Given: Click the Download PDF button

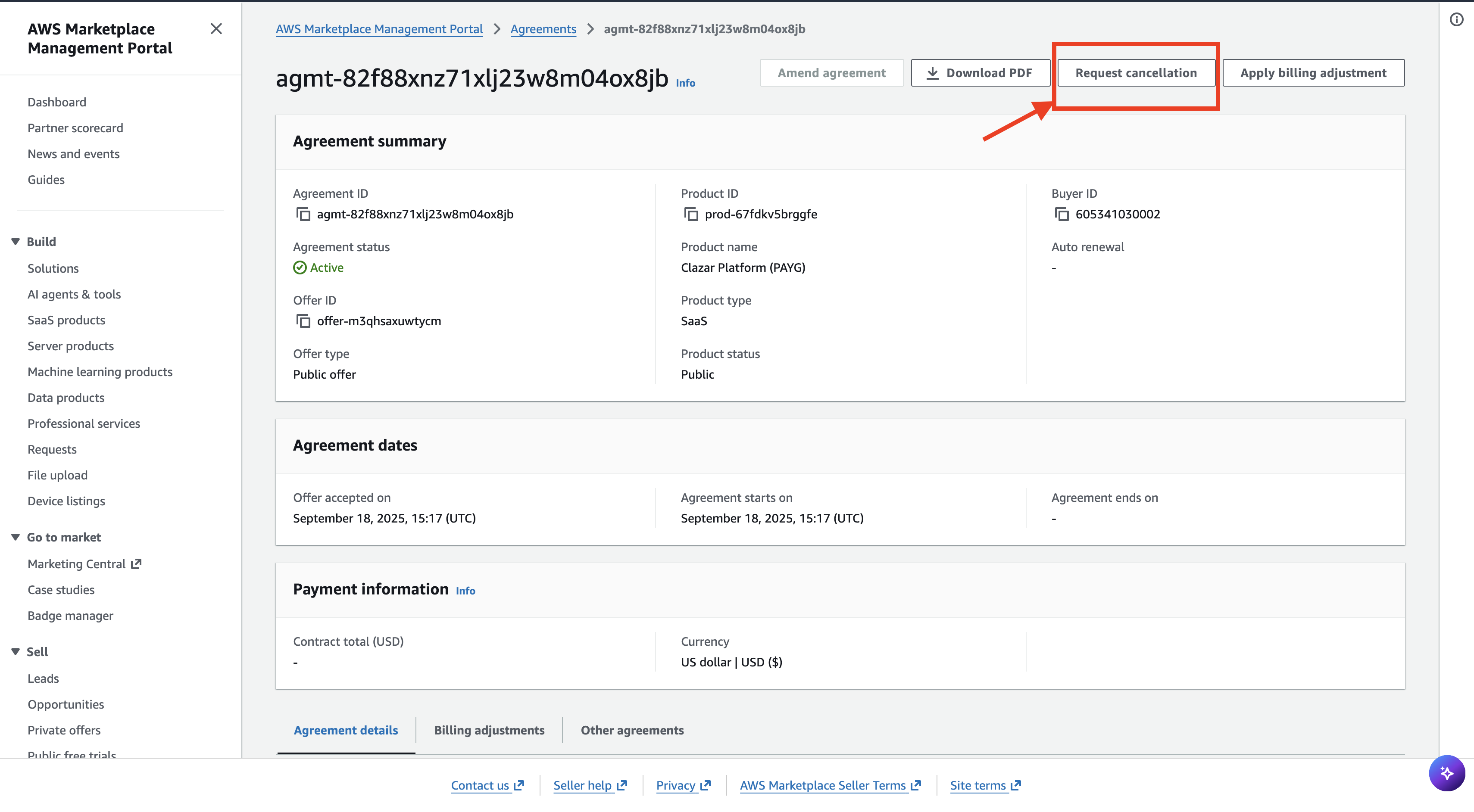Looking at the screenshot, I should 980,73.
